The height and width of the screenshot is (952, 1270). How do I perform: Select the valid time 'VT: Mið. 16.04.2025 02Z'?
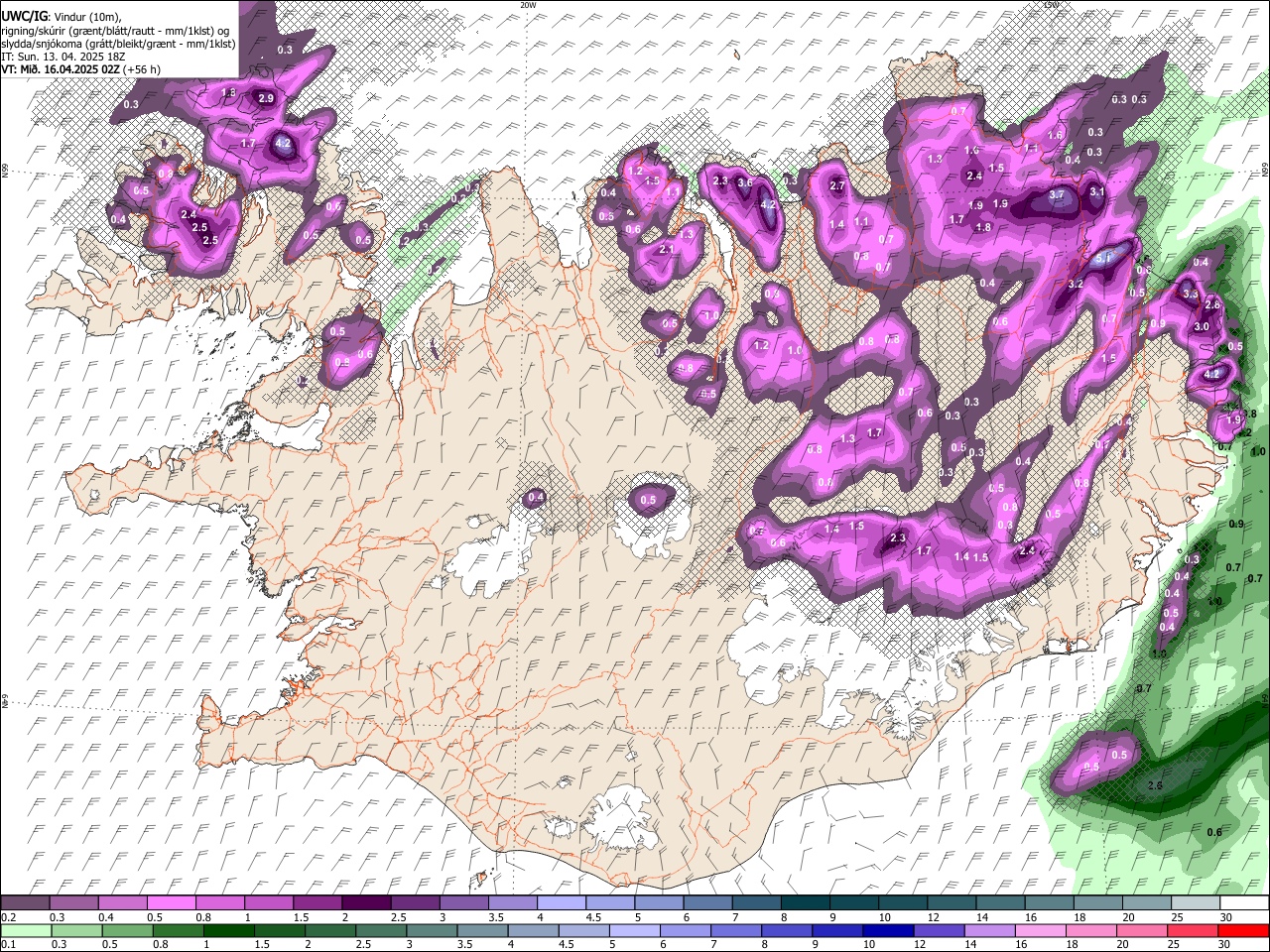coord(61,69)
